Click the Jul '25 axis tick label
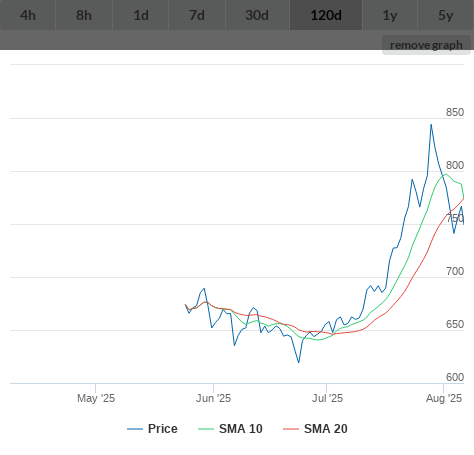The image size is (474, 455). point(327,398)
